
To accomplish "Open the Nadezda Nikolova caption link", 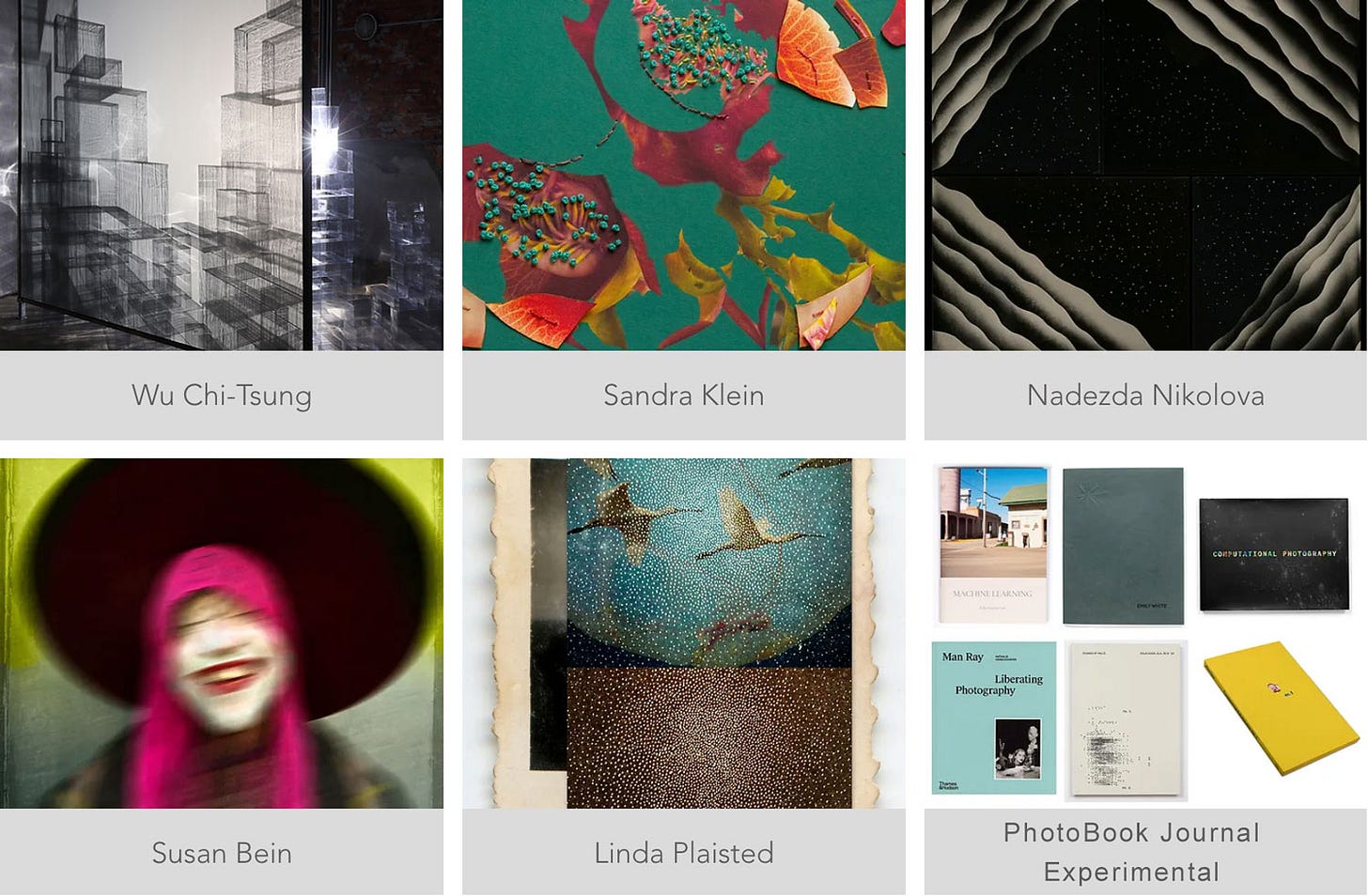I will click(x=1145, y=395).
